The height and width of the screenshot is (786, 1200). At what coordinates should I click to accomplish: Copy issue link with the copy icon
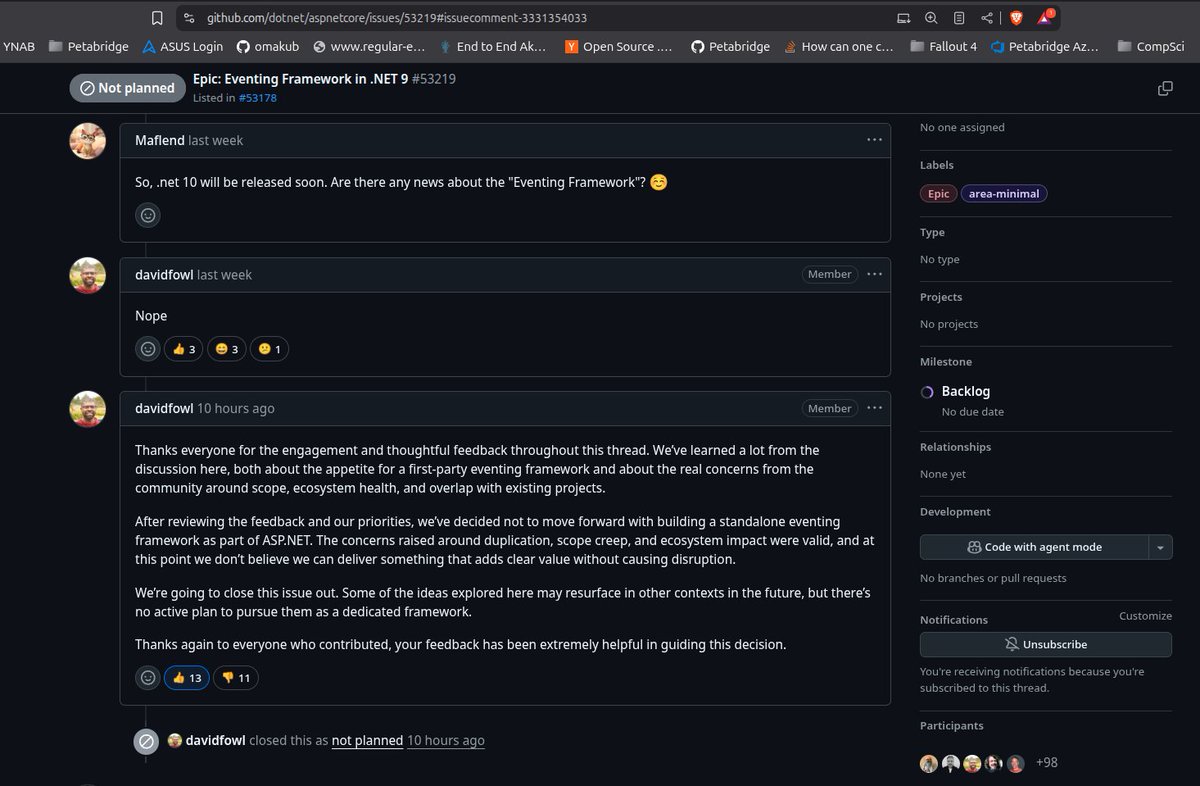(1165, 88)
